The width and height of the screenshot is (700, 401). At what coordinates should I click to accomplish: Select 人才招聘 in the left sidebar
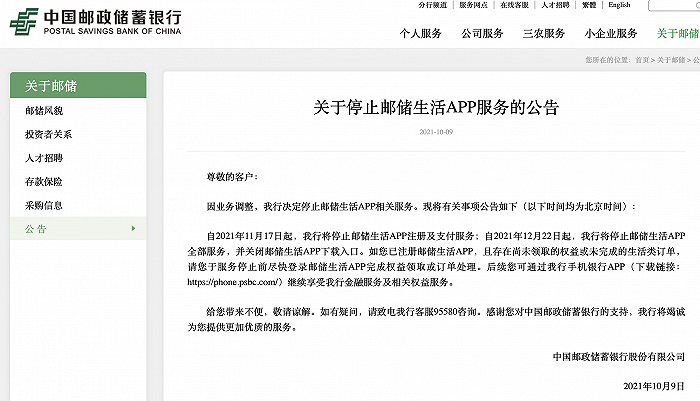(x=43, y=158)
